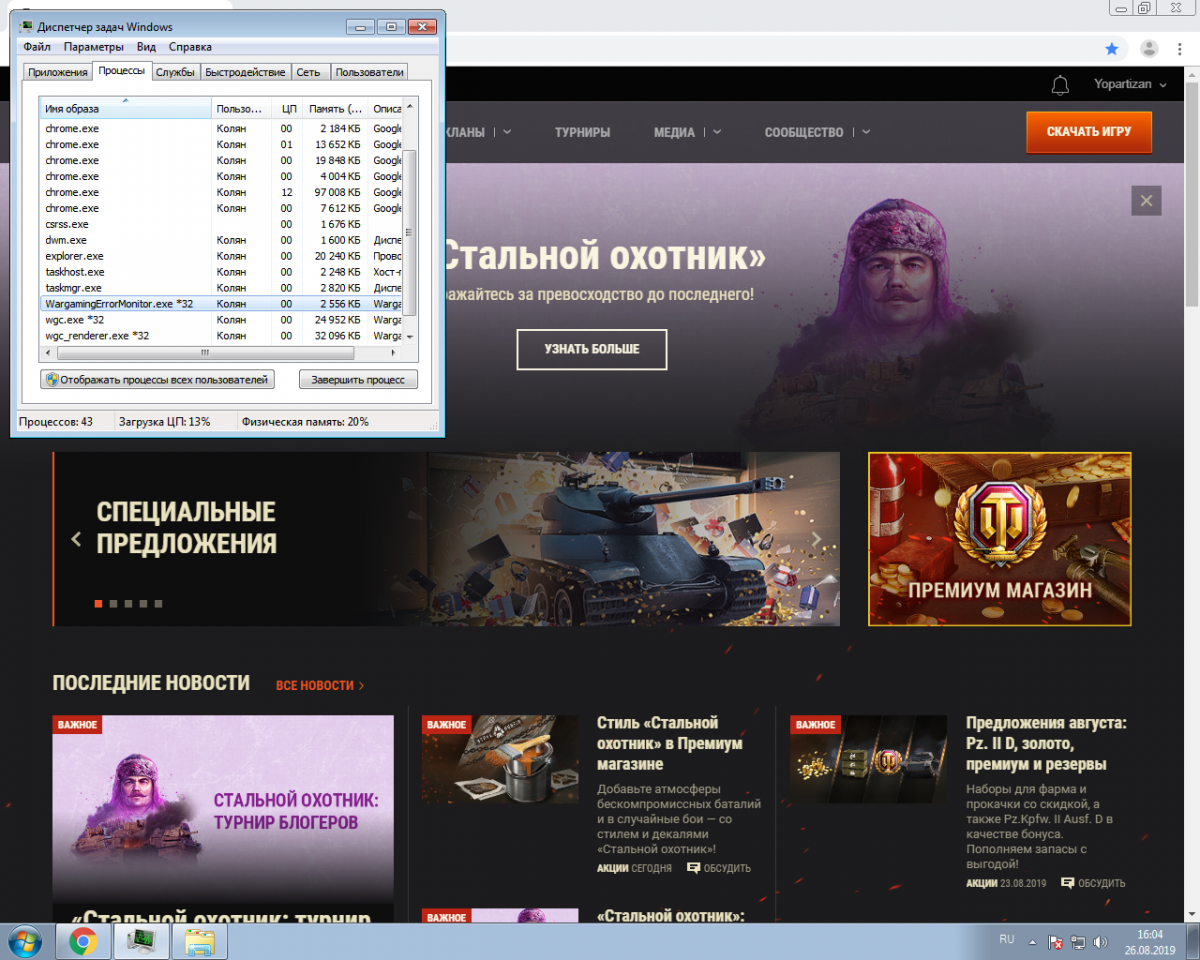Screen dimensions: 1200x960
Task: Sort processes by Имя образа column
Action: click(x=125, y=108)
